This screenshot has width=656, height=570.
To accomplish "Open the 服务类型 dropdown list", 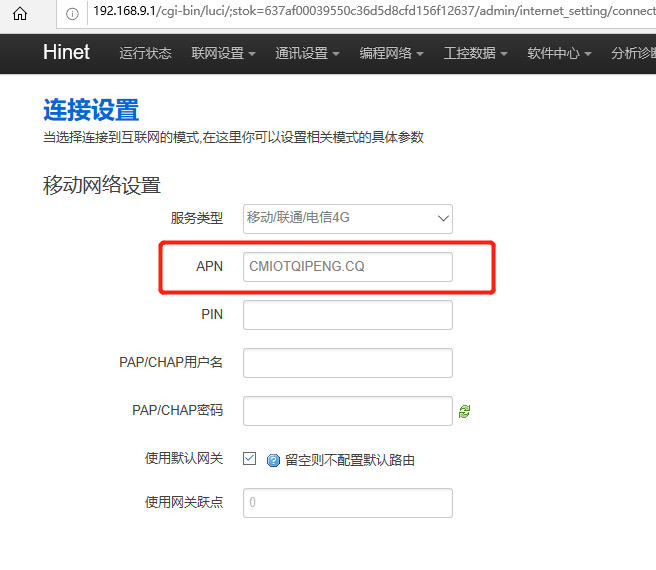I will (x=347, y=218).
